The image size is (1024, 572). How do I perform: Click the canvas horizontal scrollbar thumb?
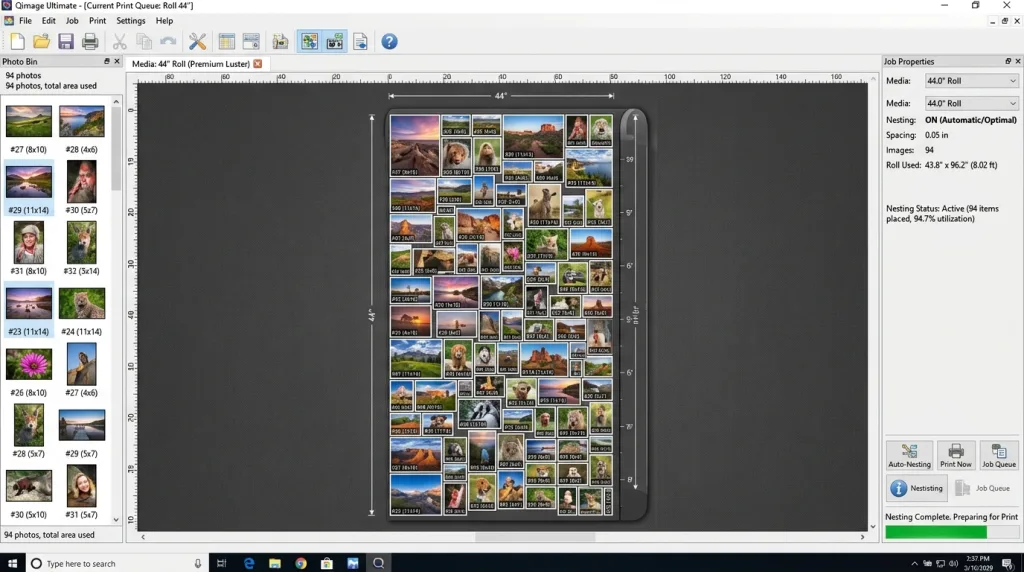[535, 537]
